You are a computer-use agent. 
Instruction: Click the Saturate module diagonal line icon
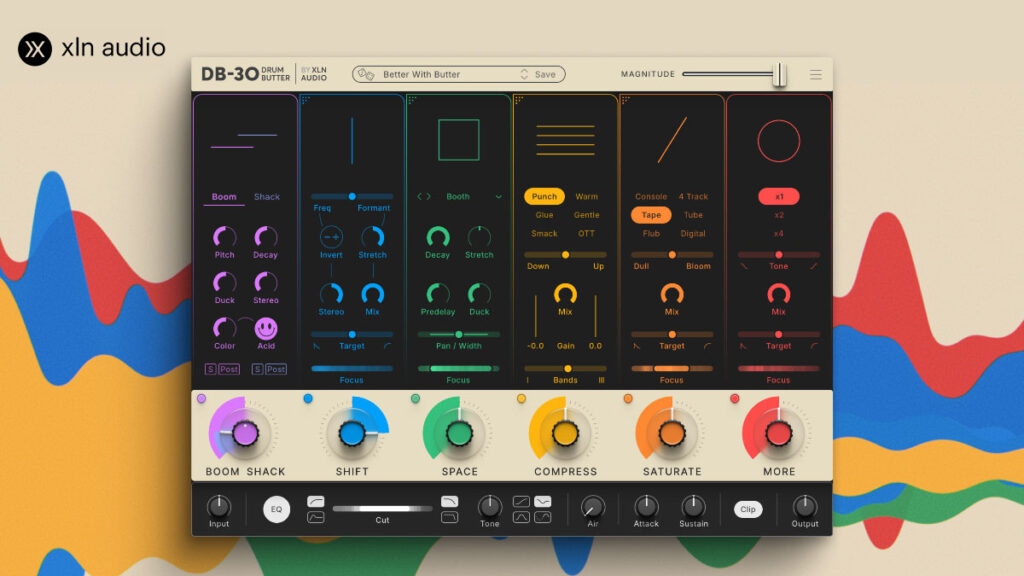(x=672, y=140)
